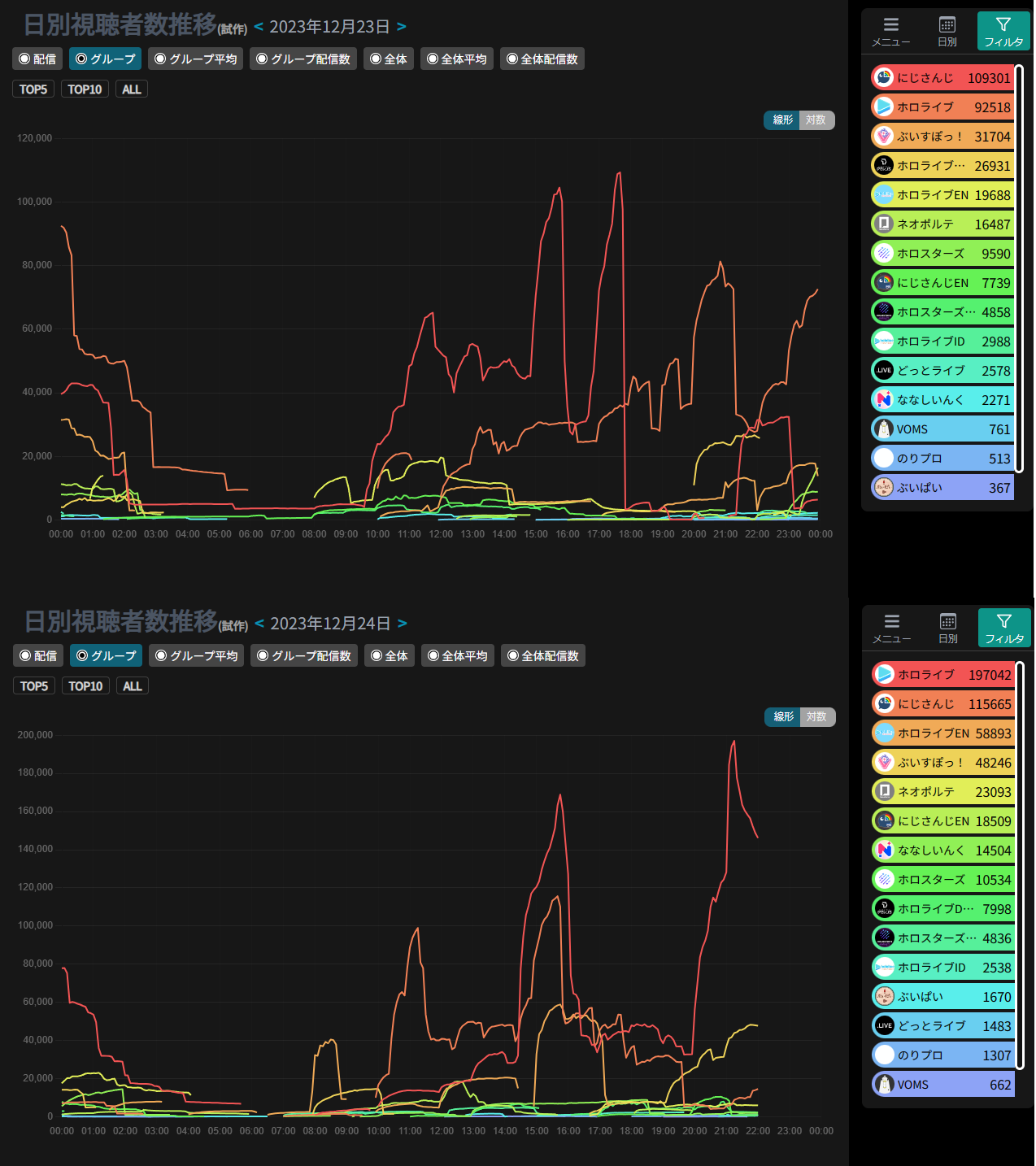Viewport: 1036px width, 1166px height.
Task: Choose 対数 scale on the 12月23日 chart
Action: coord(816,120)
